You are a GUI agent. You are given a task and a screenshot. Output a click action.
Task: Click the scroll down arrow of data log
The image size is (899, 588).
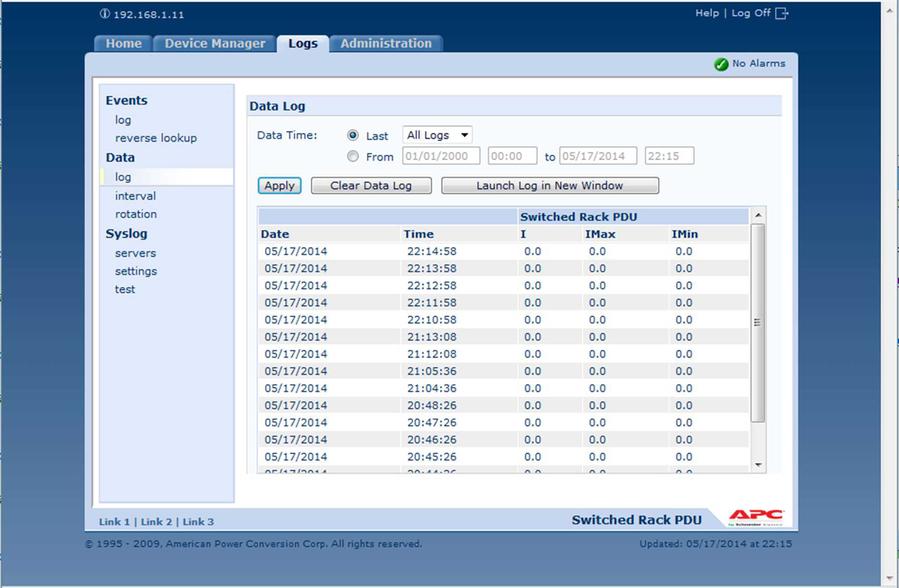[x=758, y=465]
